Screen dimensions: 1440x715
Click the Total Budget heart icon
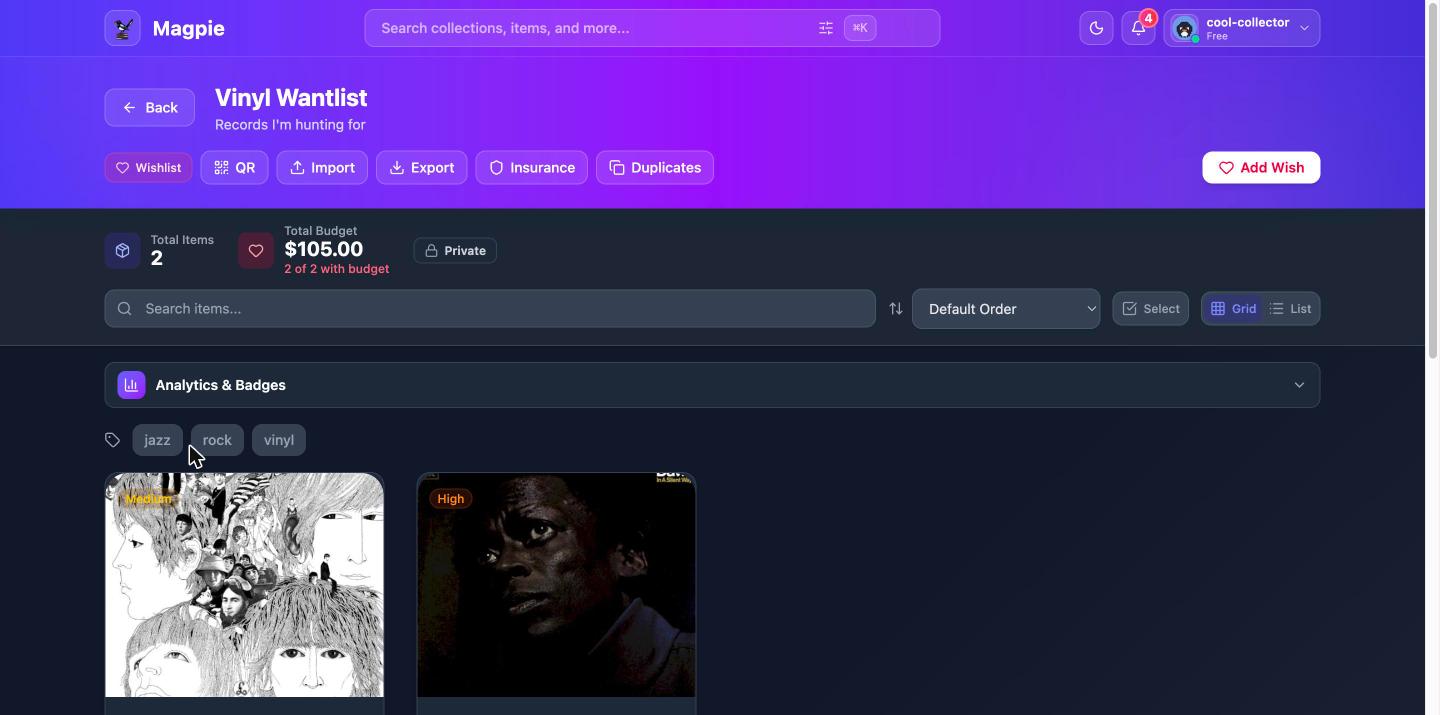(256, 250)
